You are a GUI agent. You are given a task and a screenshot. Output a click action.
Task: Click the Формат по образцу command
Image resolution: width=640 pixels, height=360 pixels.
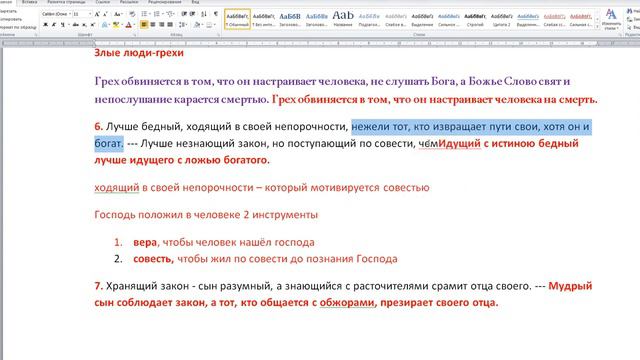[x=18, y=27]
